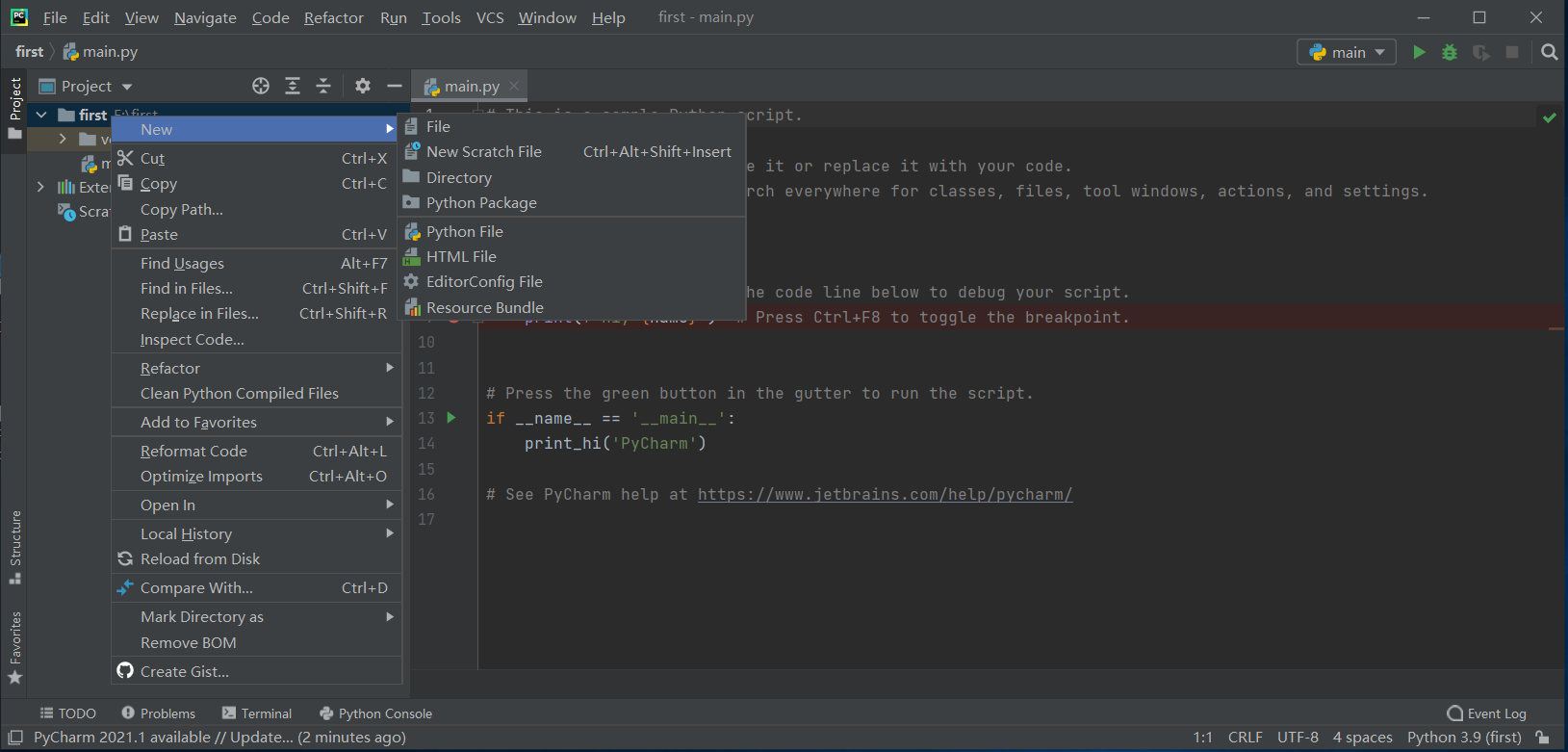Open Project panel settings gear
1568x752 pixels.
pos(362,86)
